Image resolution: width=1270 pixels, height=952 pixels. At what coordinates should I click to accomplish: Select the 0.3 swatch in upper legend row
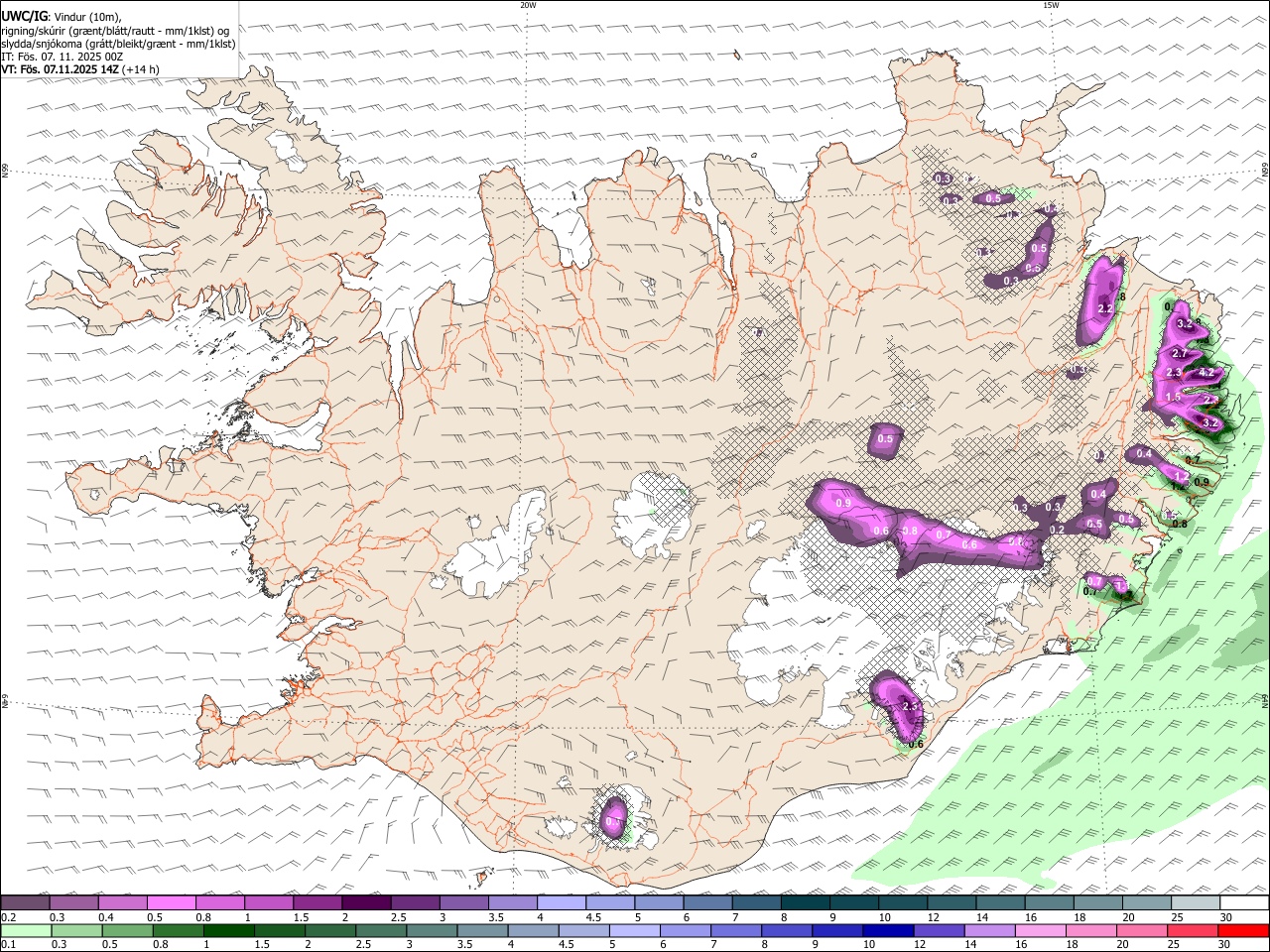point(73,903)
